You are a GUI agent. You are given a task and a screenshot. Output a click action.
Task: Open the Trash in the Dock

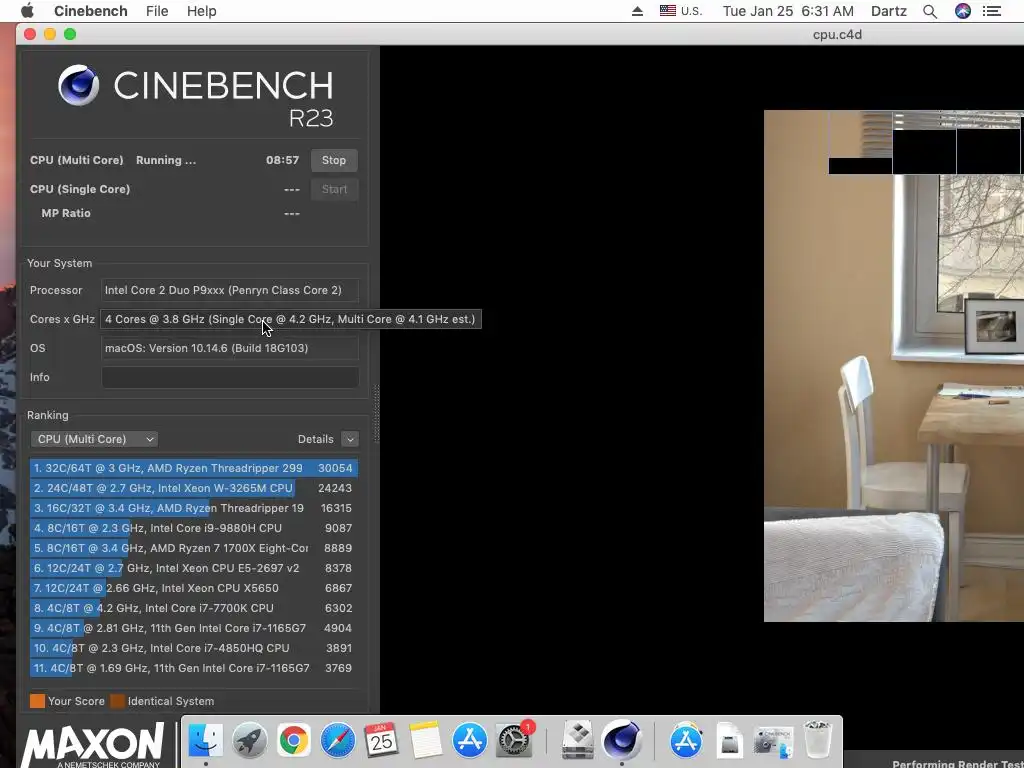click(x=817, y=739)
